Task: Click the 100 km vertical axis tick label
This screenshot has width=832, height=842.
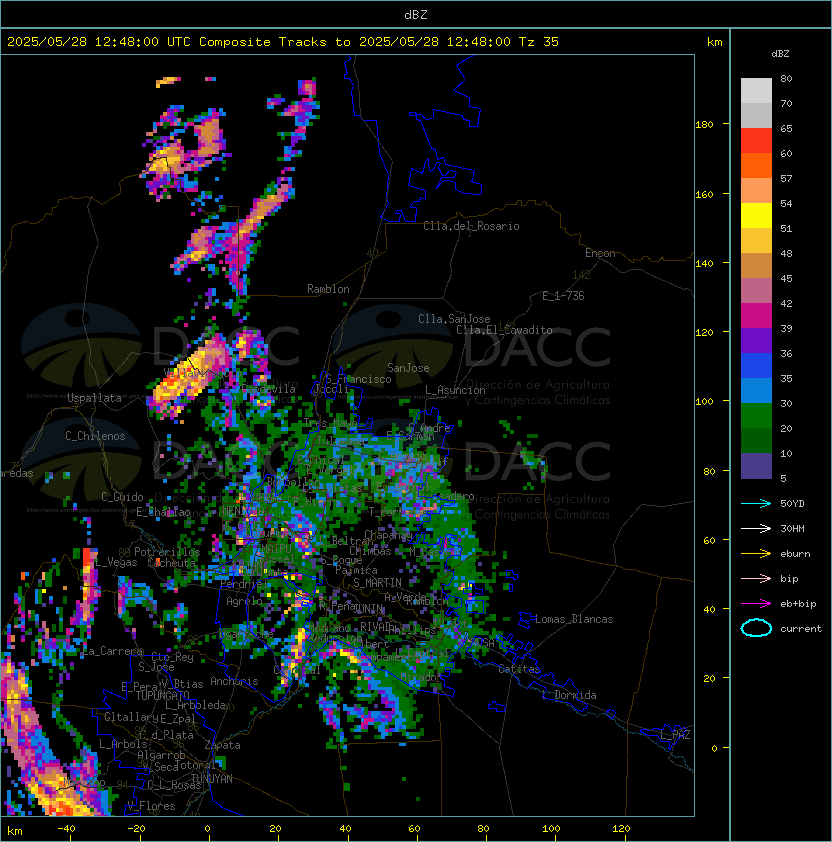Action: click(x=704, y=401)
